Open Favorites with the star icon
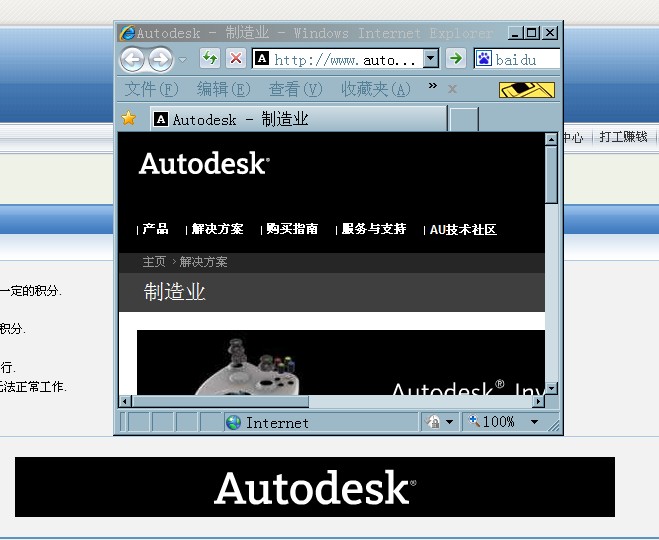The width and height of the screenshot is (659, 540). 129,118
